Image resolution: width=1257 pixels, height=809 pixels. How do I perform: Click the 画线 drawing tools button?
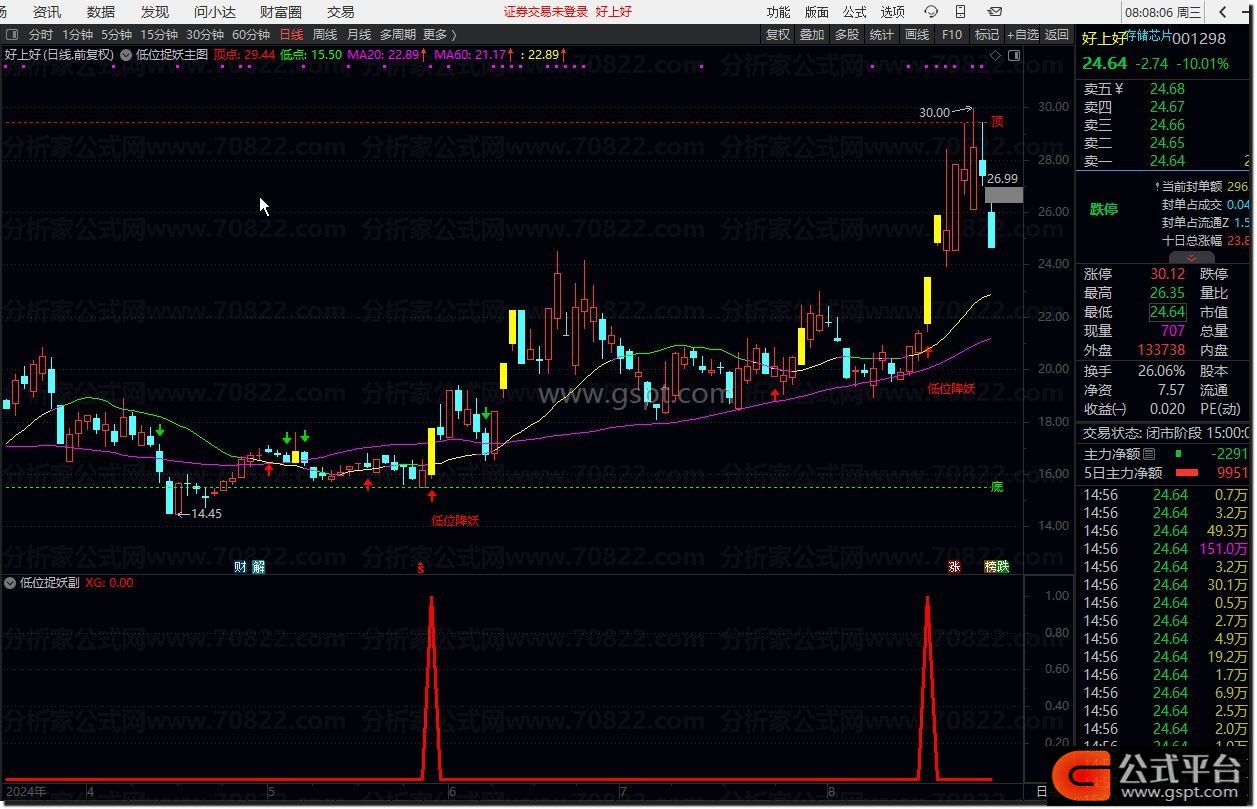(917, 34)
